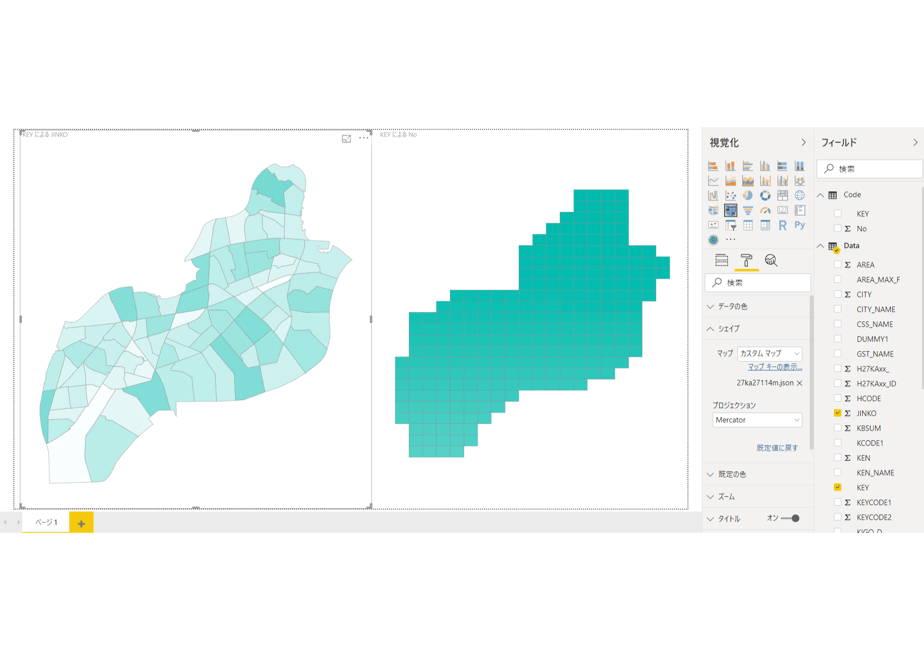Image resolution: width=924 pixels, height=660 pixels.
Task: Switch to the Format paint roller tab
Action: click(746, 260)
